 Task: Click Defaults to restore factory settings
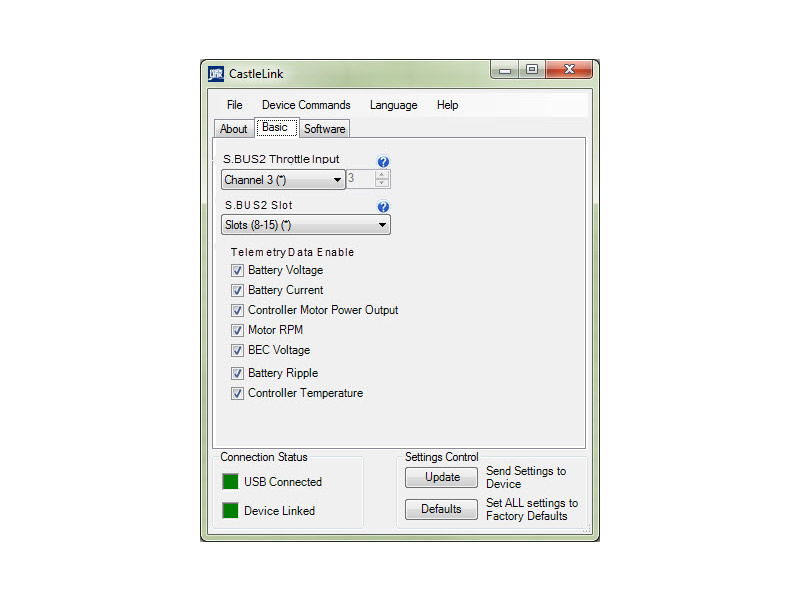tap(441, 509)
